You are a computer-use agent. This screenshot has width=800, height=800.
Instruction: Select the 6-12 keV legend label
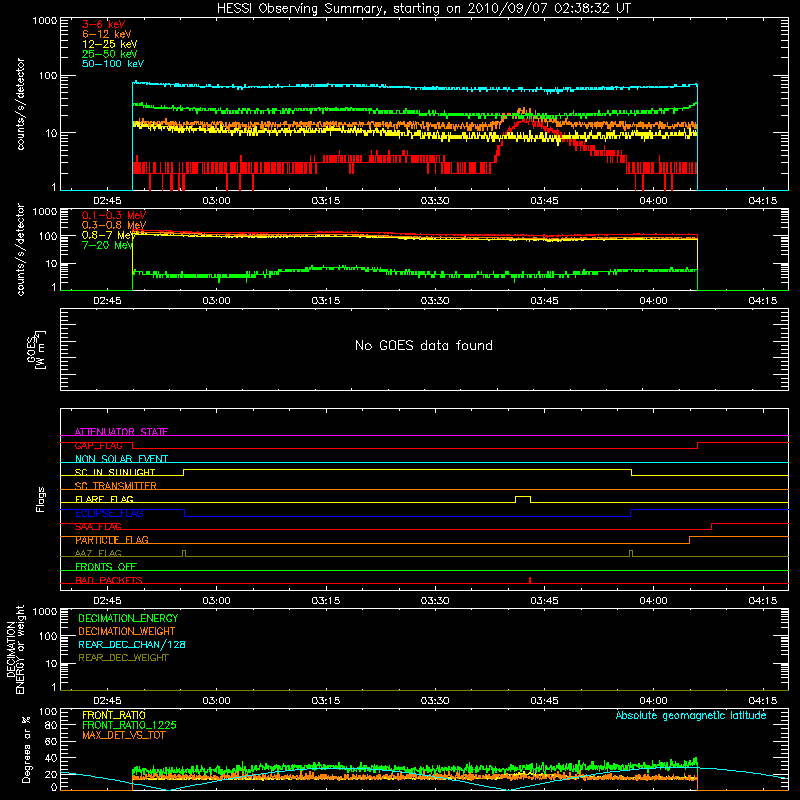[107, 34]
